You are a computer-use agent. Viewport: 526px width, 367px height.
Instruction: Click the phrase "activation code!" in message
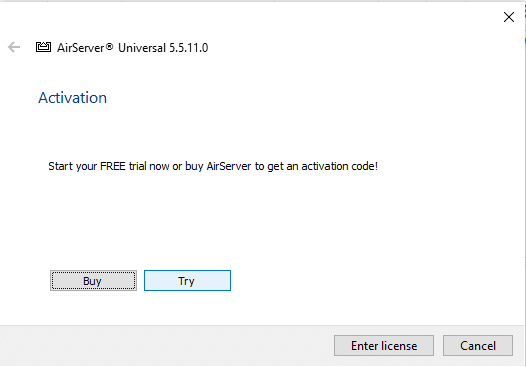click(339, 166)
